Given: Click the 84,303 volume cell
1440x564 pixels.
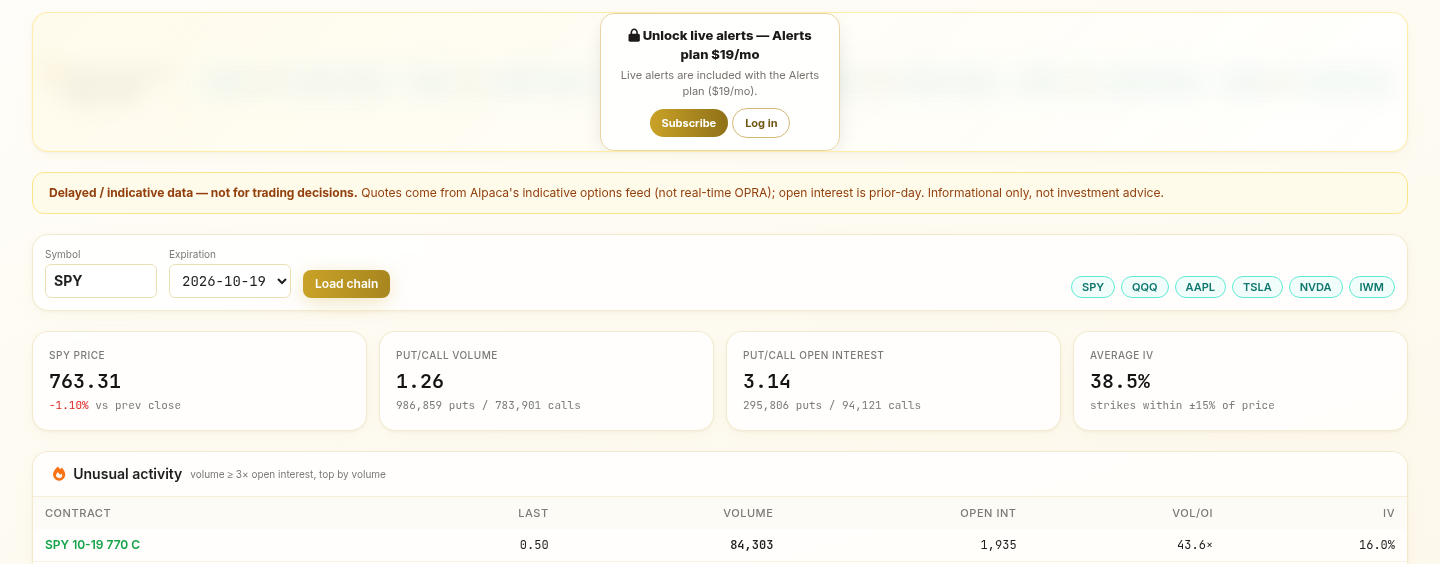Looking at the screenshot, I should pos(752,545).
